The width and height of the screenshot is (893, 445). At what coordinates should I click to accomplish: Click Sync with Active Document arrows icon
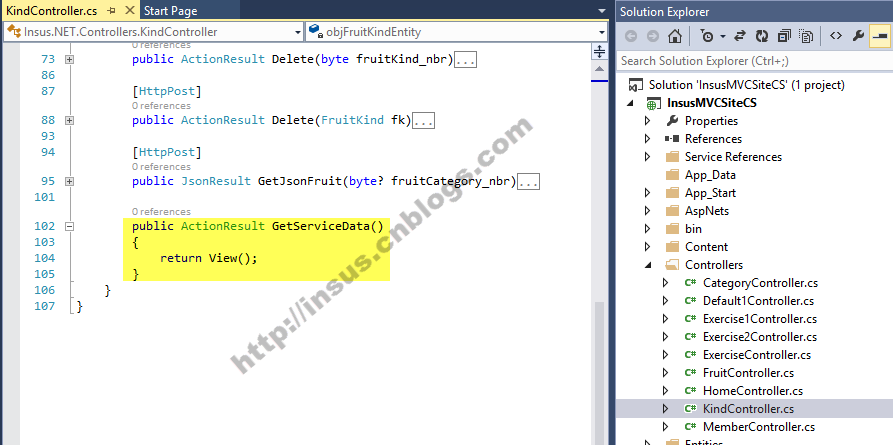(740, 36)
